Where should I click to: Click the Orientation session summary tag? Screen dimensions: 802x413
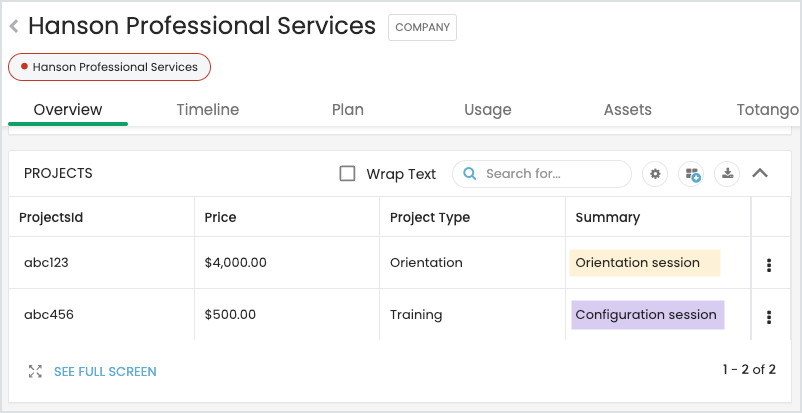tap(645, 263)
